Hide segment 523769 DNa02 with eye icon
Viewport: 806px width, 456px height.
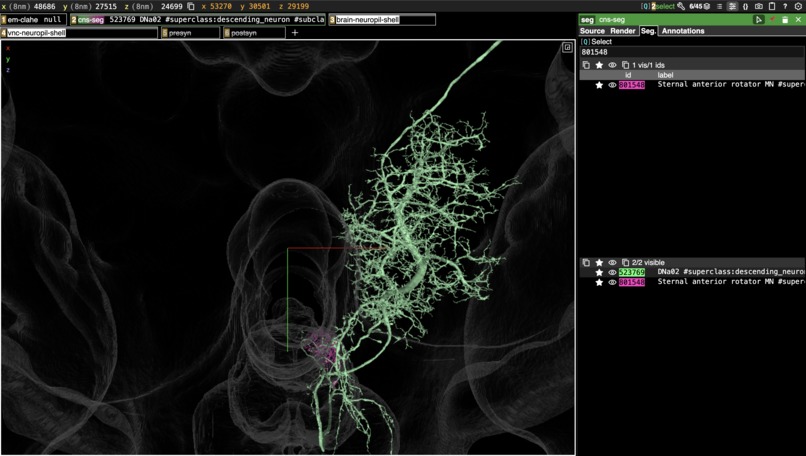pyautogui.click(x=612, y=272)
